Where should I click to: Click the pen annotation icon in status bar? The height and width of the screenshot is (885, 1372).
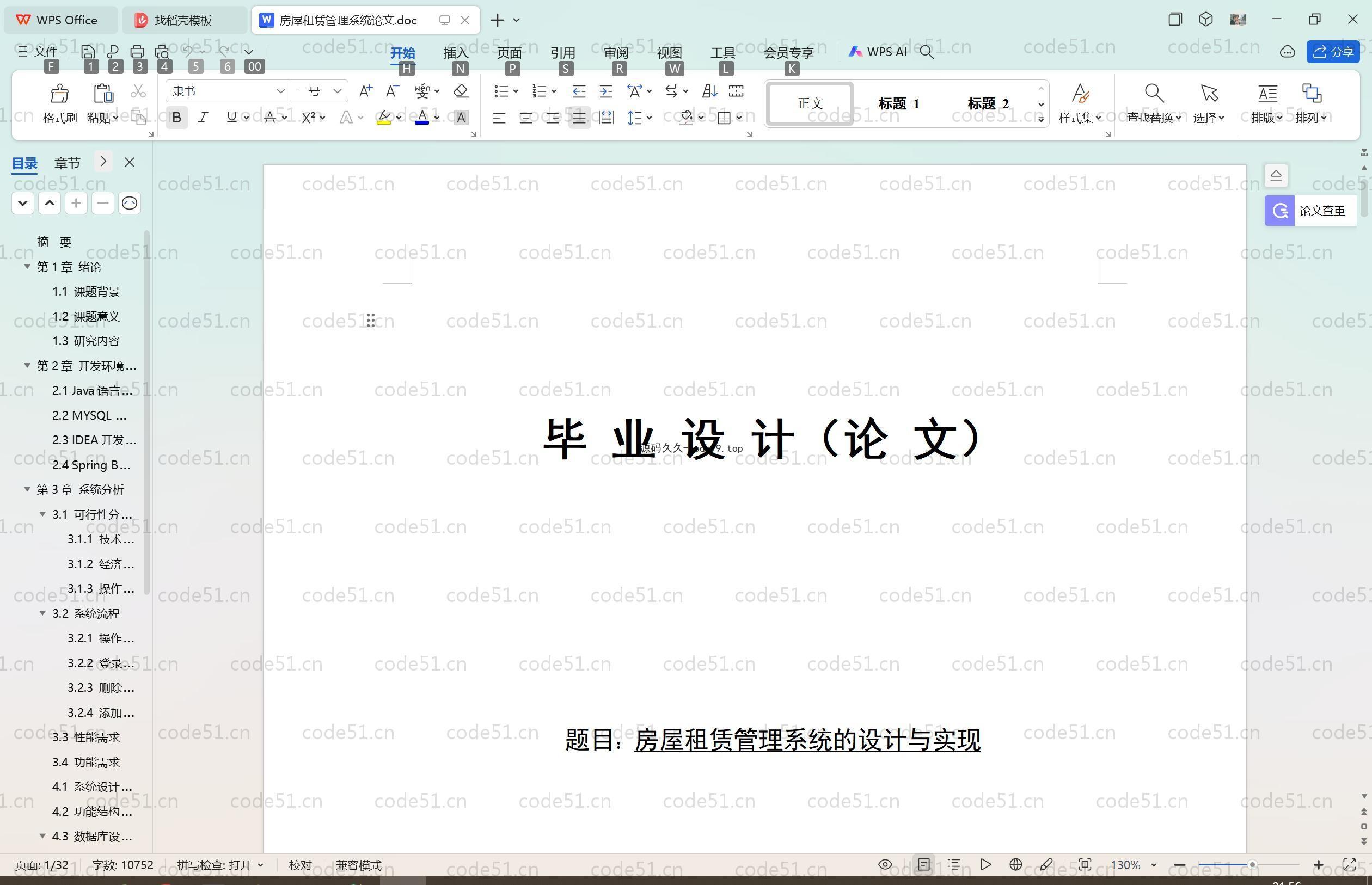point(1046,864)
